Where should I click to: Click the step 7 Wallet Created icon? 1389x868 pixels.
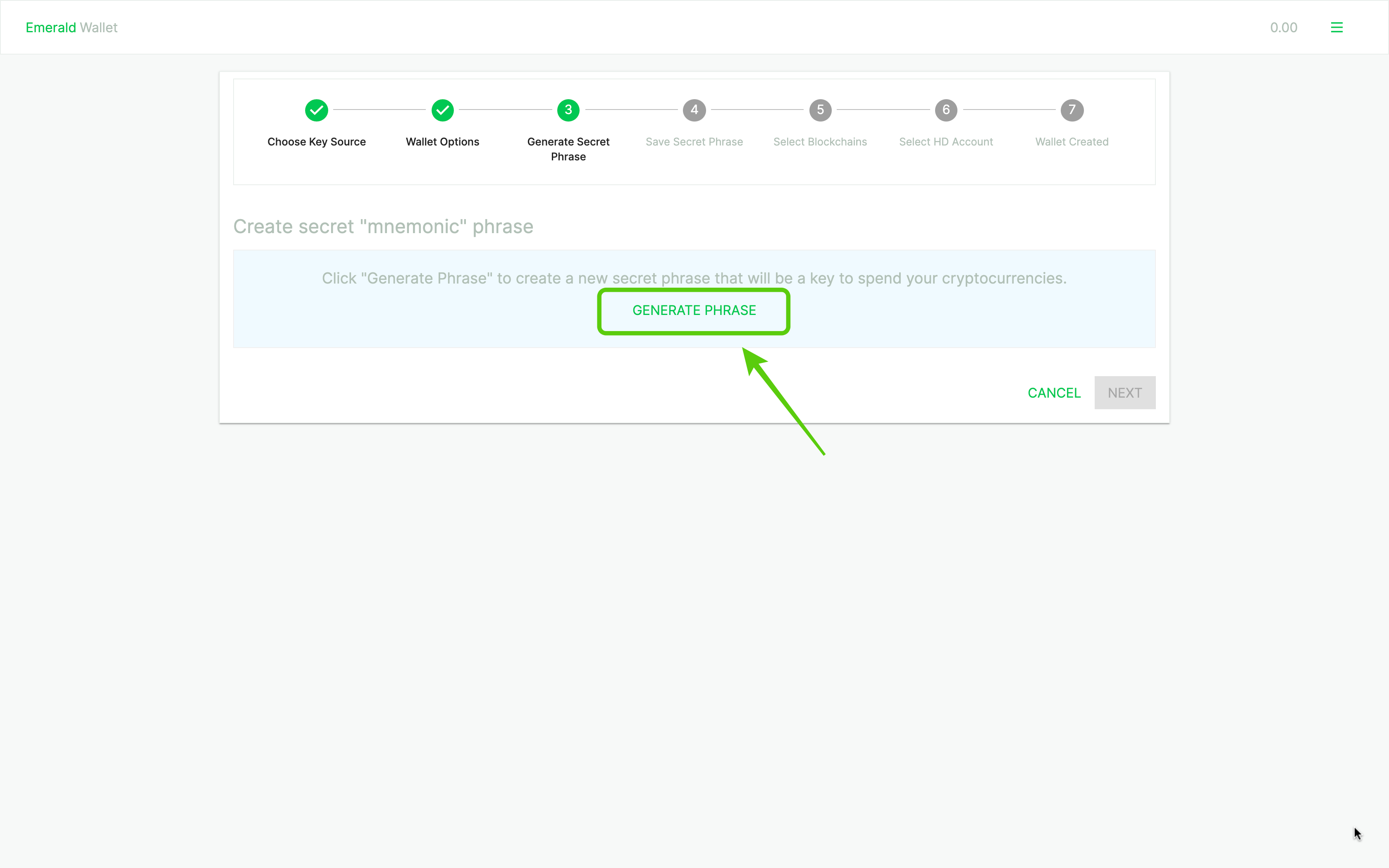(x=1071, y=110)
